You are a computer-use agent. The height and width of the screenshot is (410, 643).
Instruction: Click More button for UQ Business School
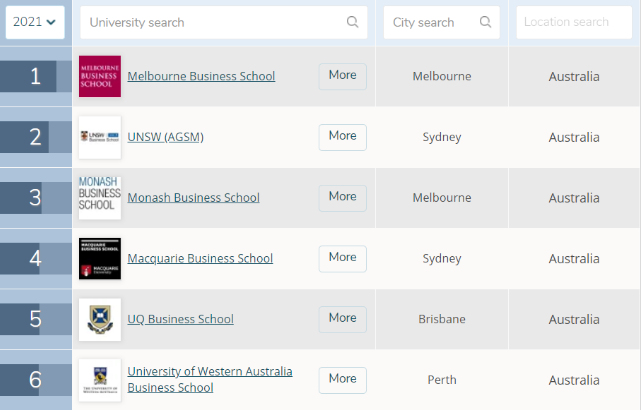(342, 319)
